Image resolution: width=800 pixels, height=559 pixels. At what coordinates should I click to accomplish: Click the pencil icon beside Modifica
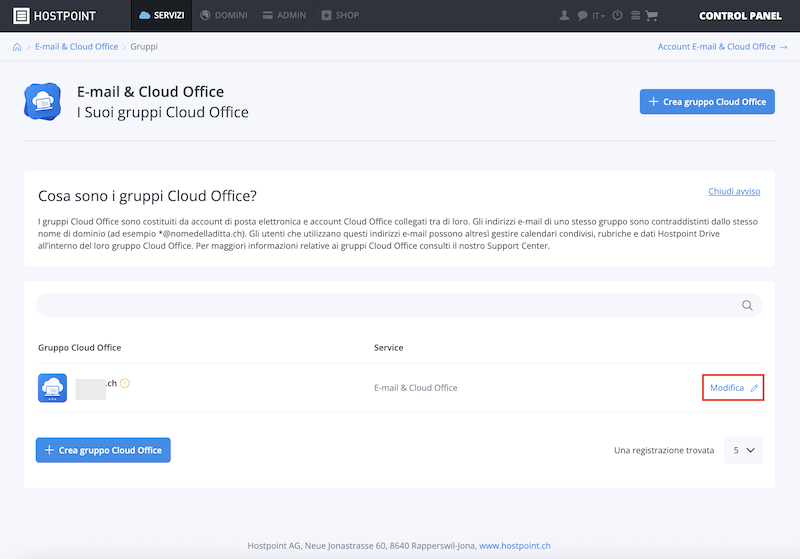point(754,388)
